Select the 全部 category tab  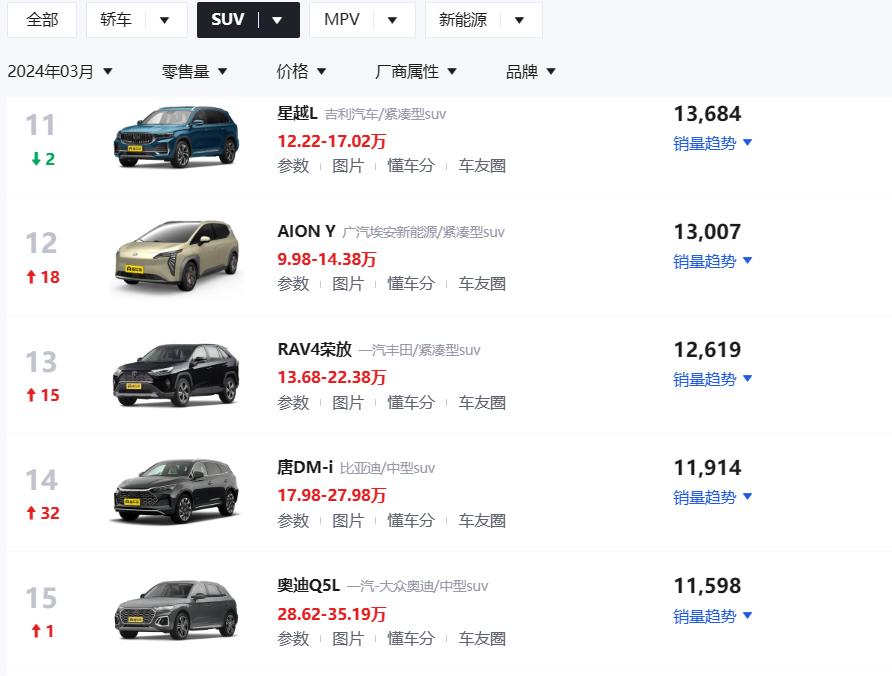(42, 20)
